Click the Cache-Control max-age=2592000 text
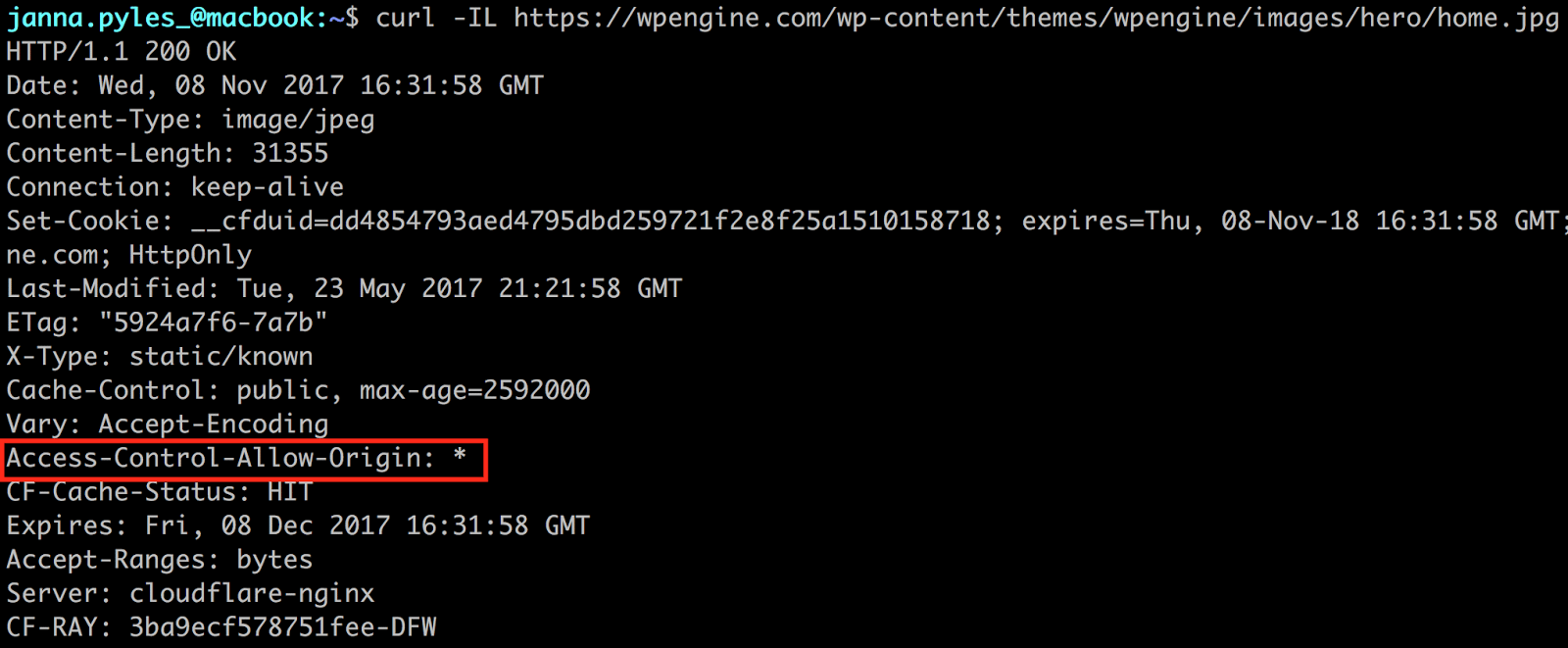The width and height of the screenshot is (1568, 648). (x=474, y=390)
